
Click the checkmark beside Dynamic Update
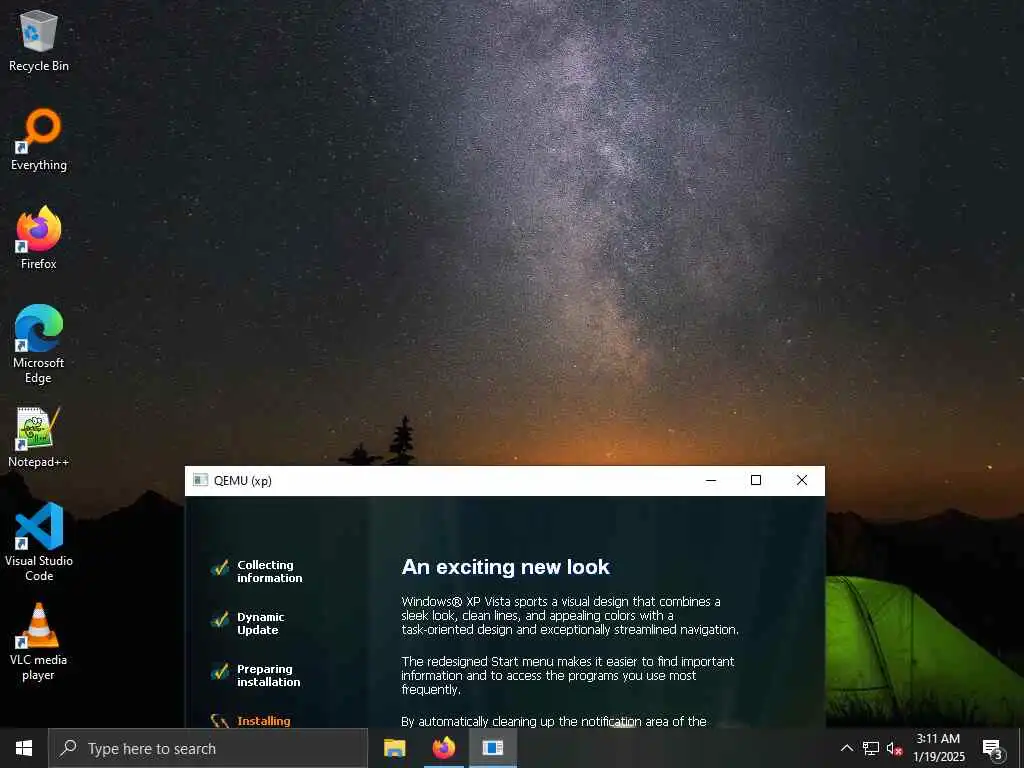(x=220, y=619)
